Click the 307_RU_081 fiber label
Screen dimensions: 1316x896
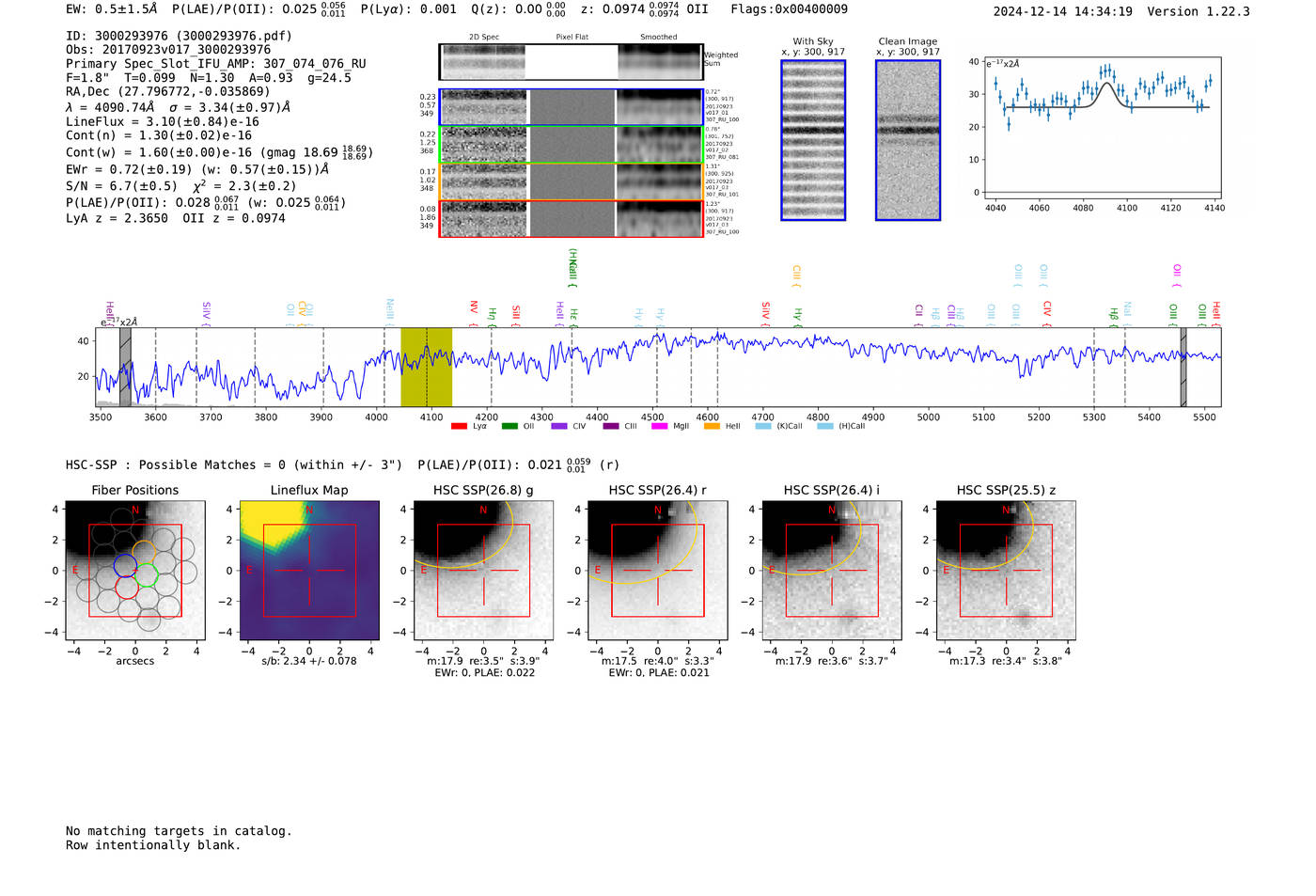722,157
